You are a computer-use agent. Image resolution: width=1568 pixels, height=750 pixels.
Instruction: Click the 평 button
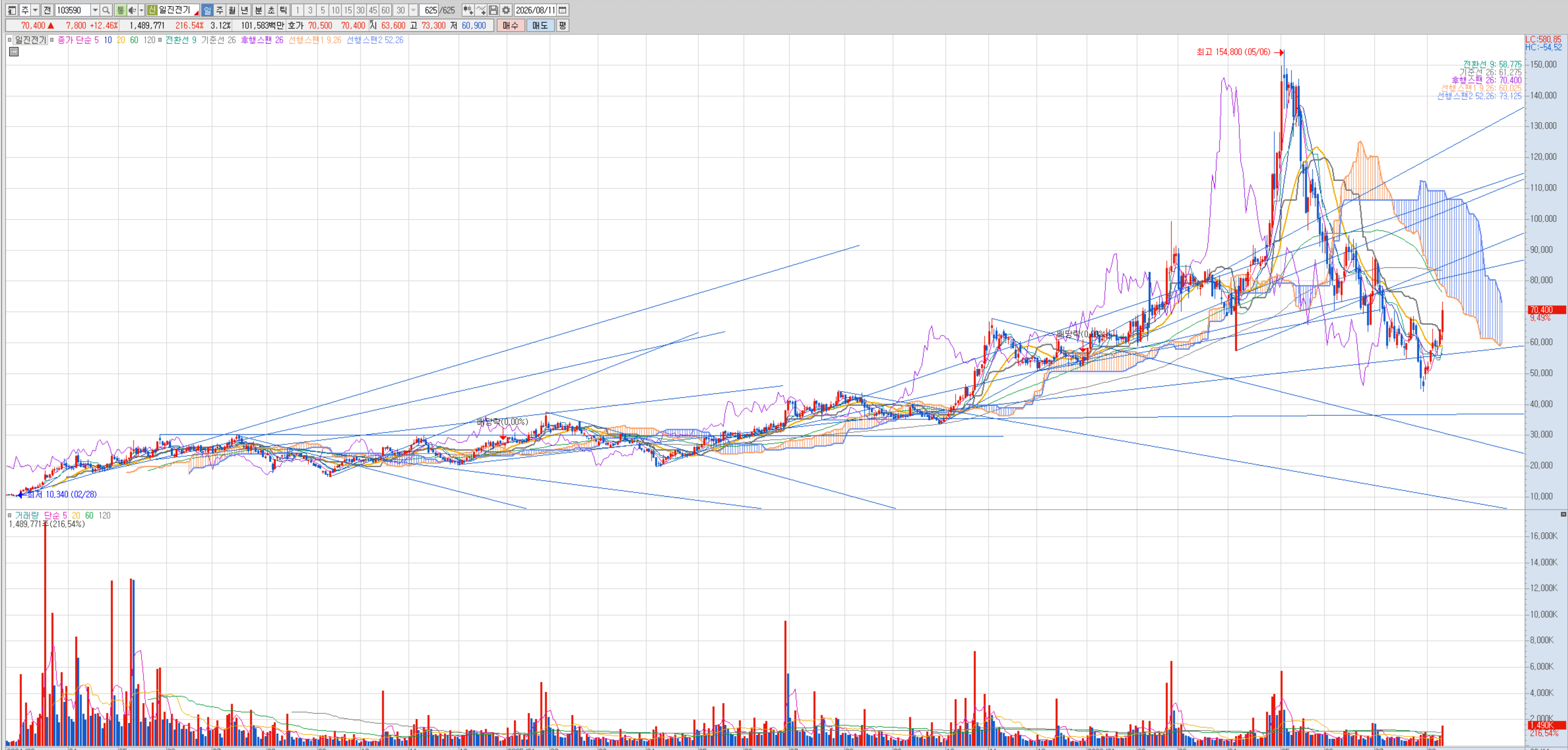[x=563, y=25]
